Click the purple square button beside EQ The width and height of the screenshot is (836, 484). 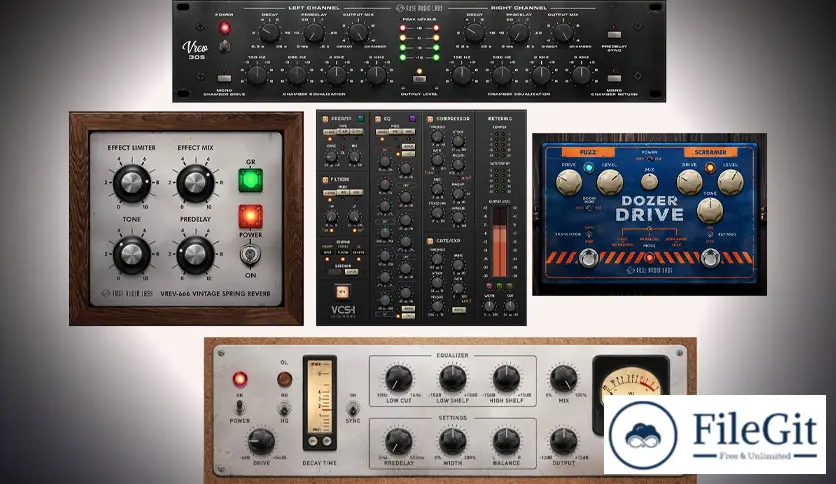pyautogui.click(x=412, y=118)
